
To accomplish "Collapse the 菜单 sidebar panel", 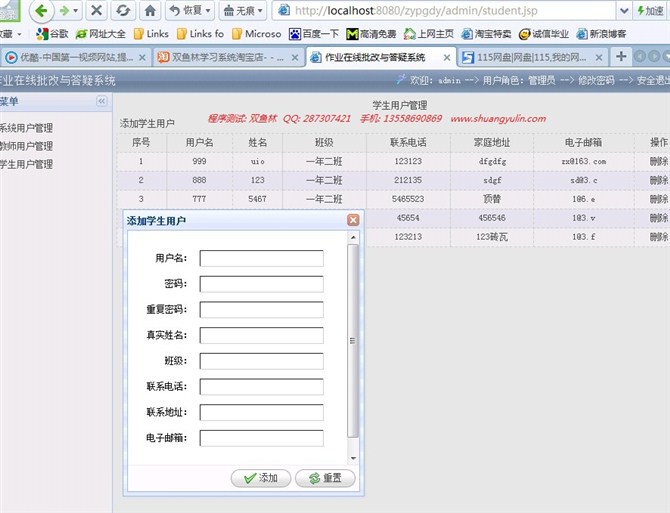I will 102,101.
